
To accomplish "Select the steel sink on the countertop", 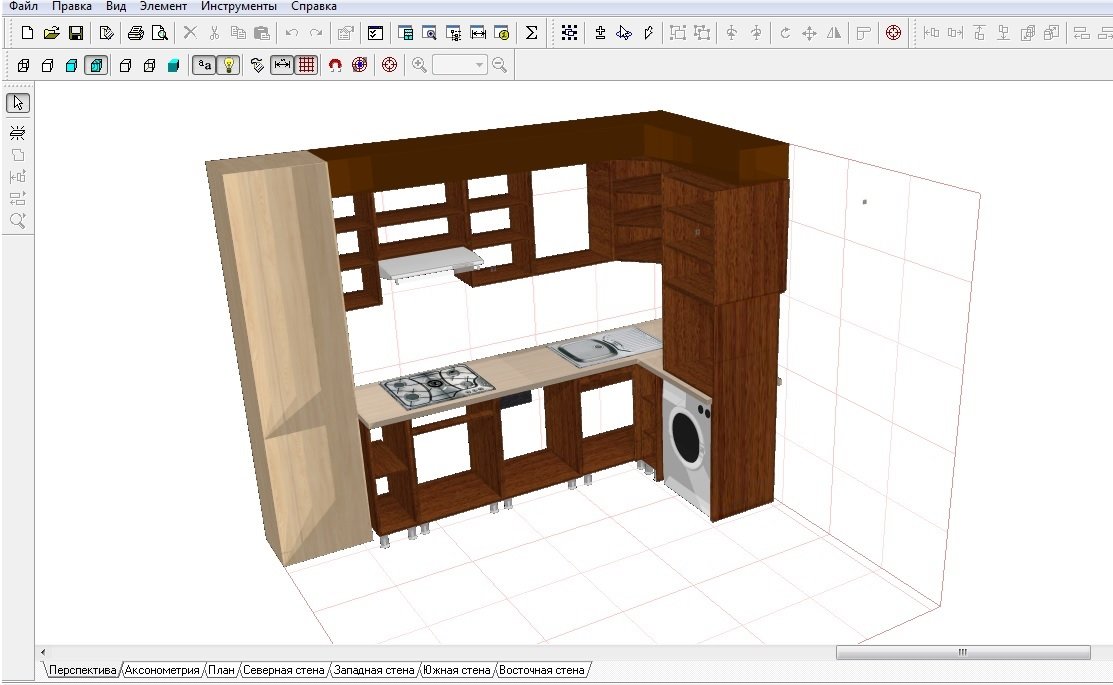I will pyautogui.click(x=605, y=347).
